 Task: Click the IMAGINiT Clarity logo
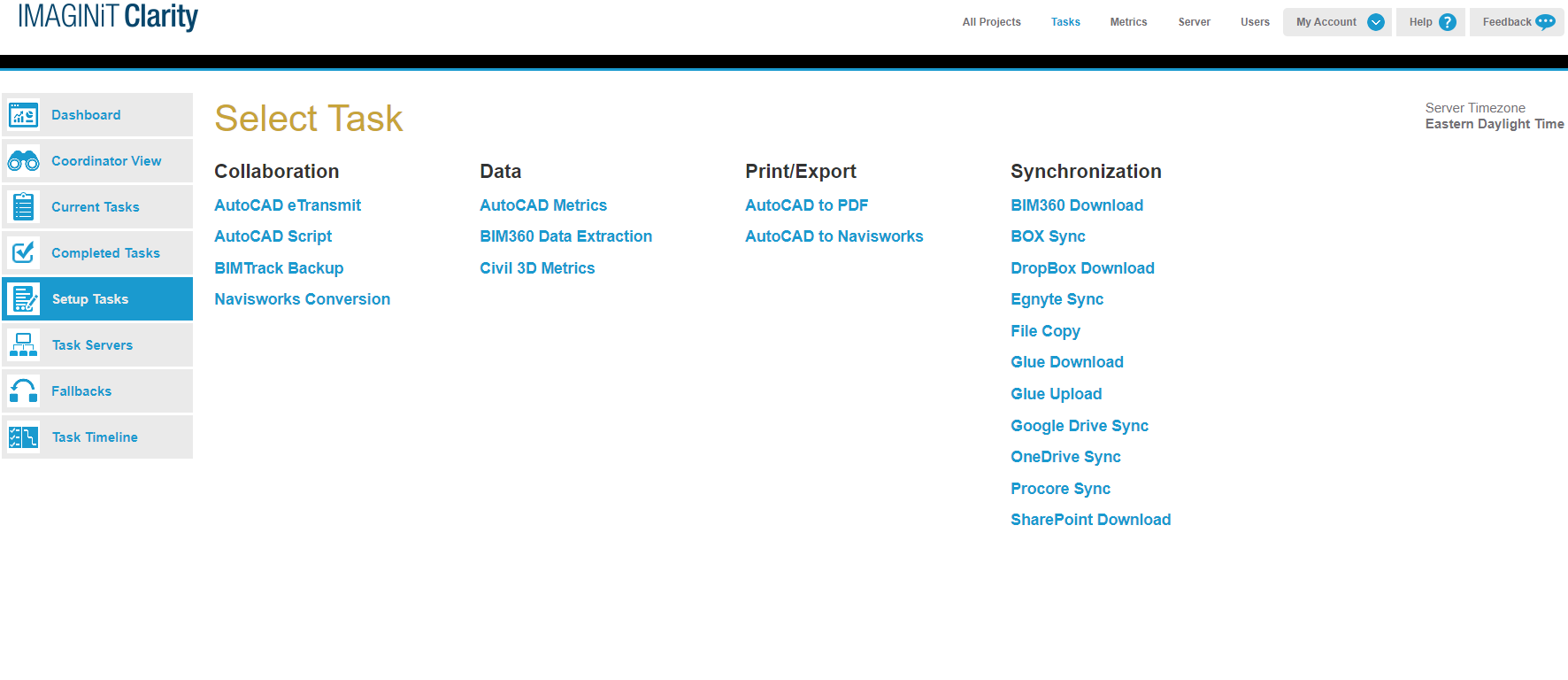(x=108, y=17)
